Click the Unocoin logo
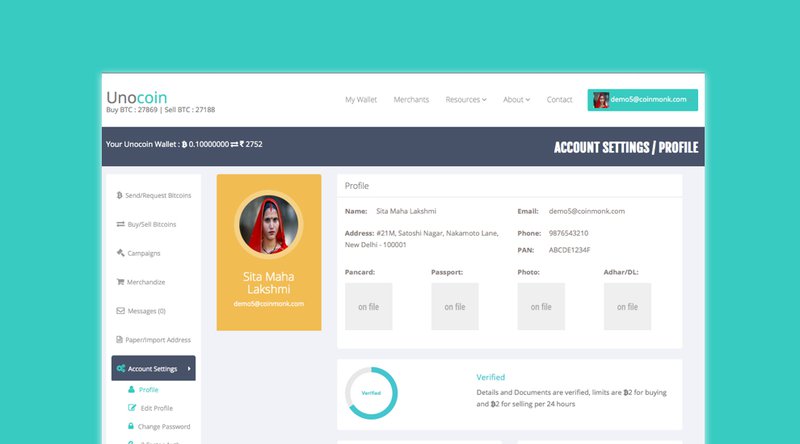 pyautogui.click(x=137, y=97)
